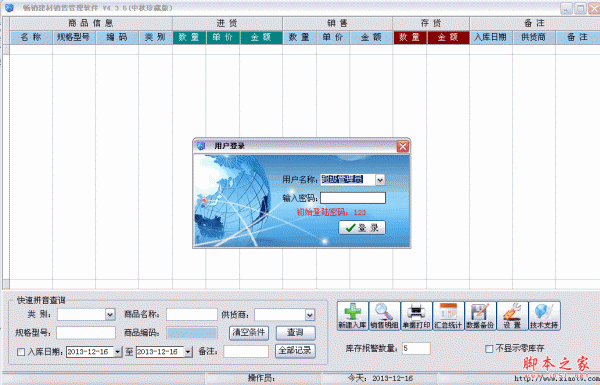The image size is (600, 385).
Task: Click the 登录 login button
Action: point(362,228)
